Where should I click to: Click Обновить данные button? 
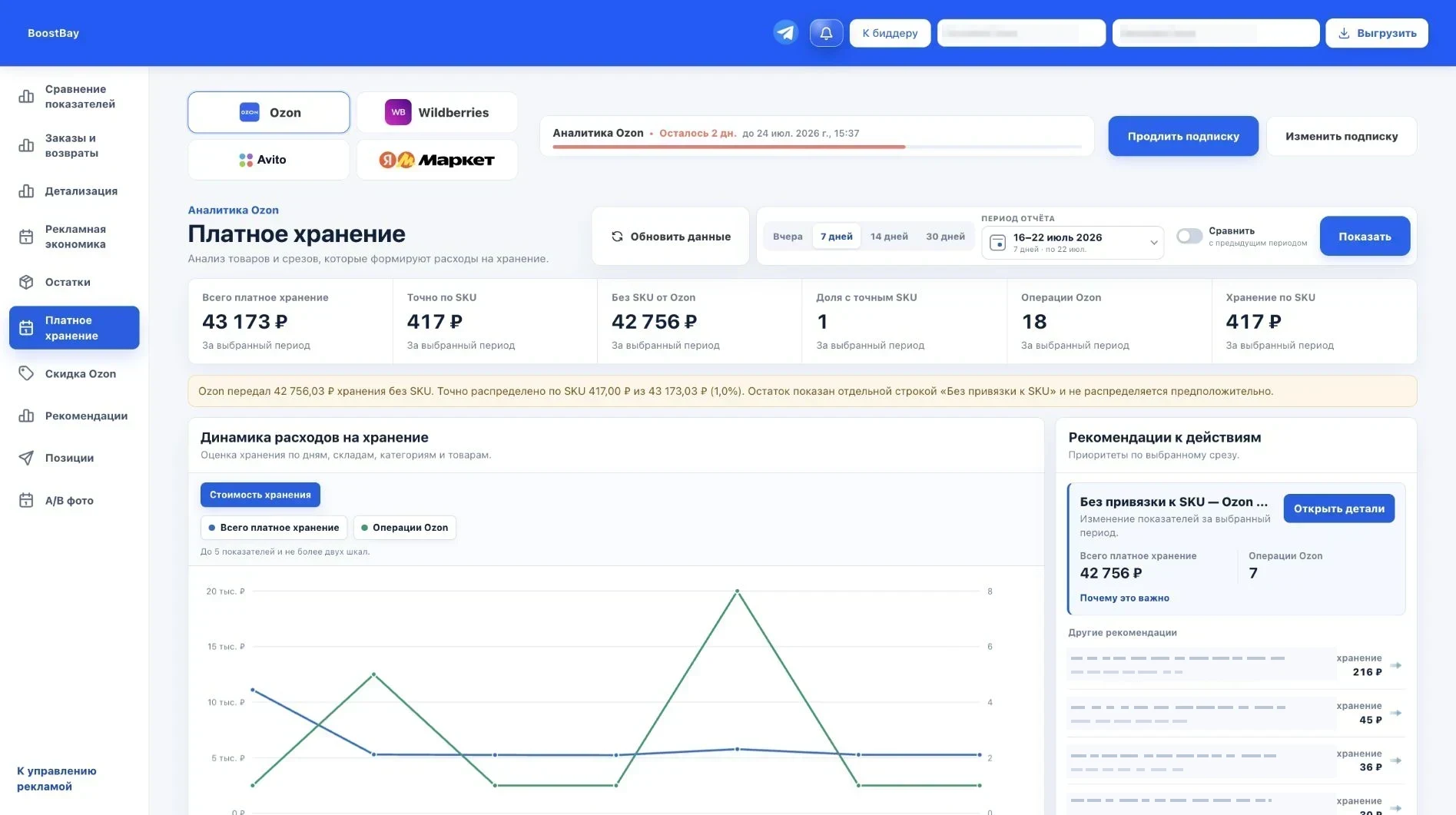click(x=671, y=237)
